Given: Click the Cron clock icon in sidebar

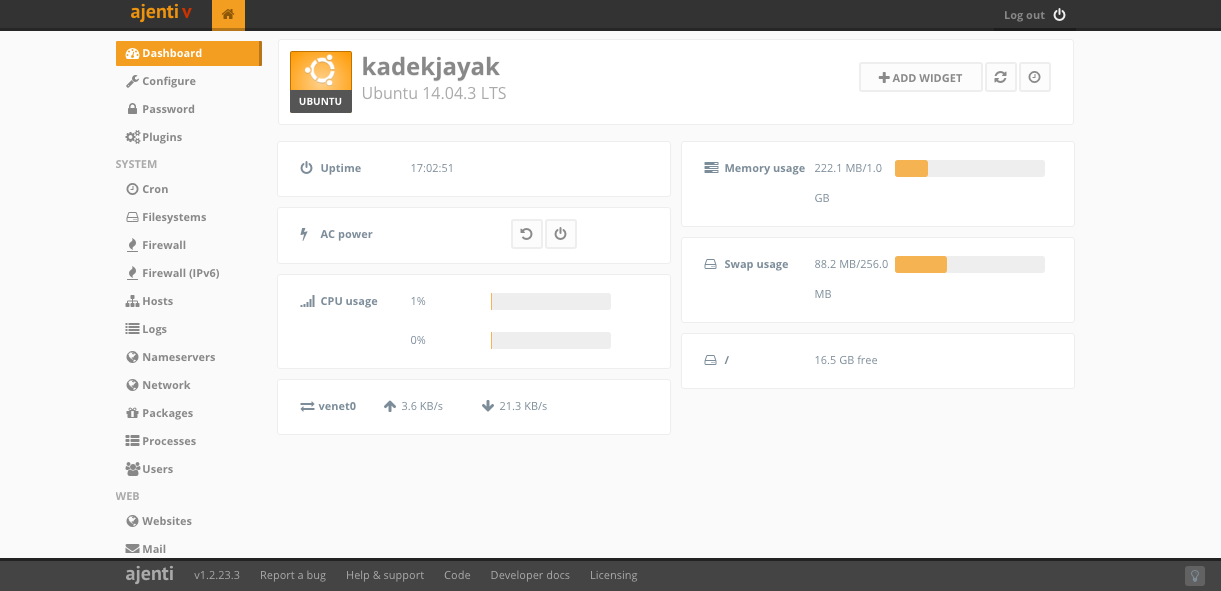Looking at the screenshot, I should click(x=132, y=189).
